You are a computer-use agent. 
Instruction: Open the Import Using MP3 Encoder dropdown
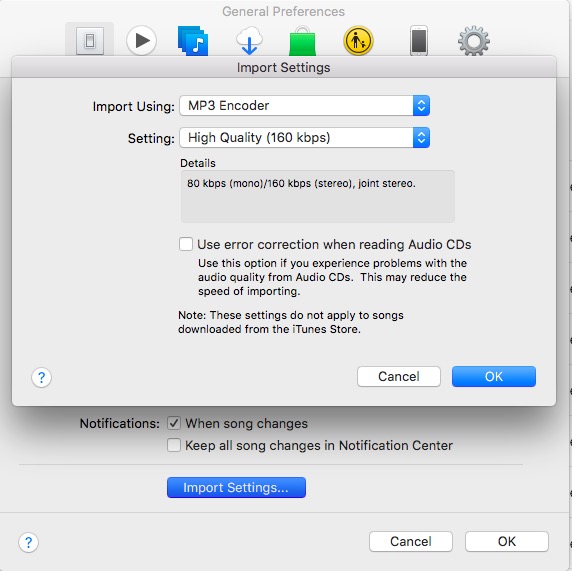coord(304,105)
